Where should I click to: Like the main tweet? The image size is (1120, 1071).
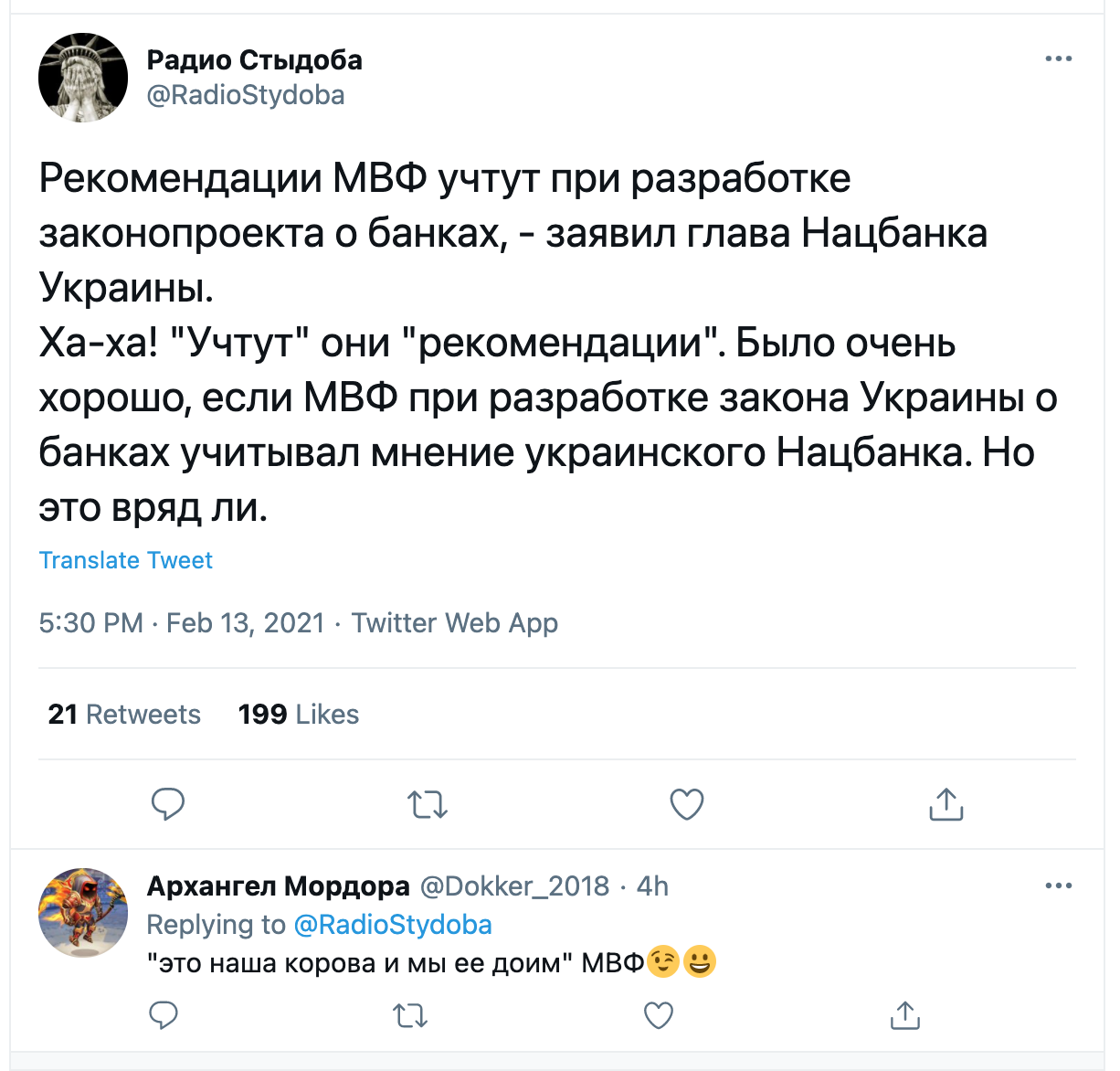[687, 804]
